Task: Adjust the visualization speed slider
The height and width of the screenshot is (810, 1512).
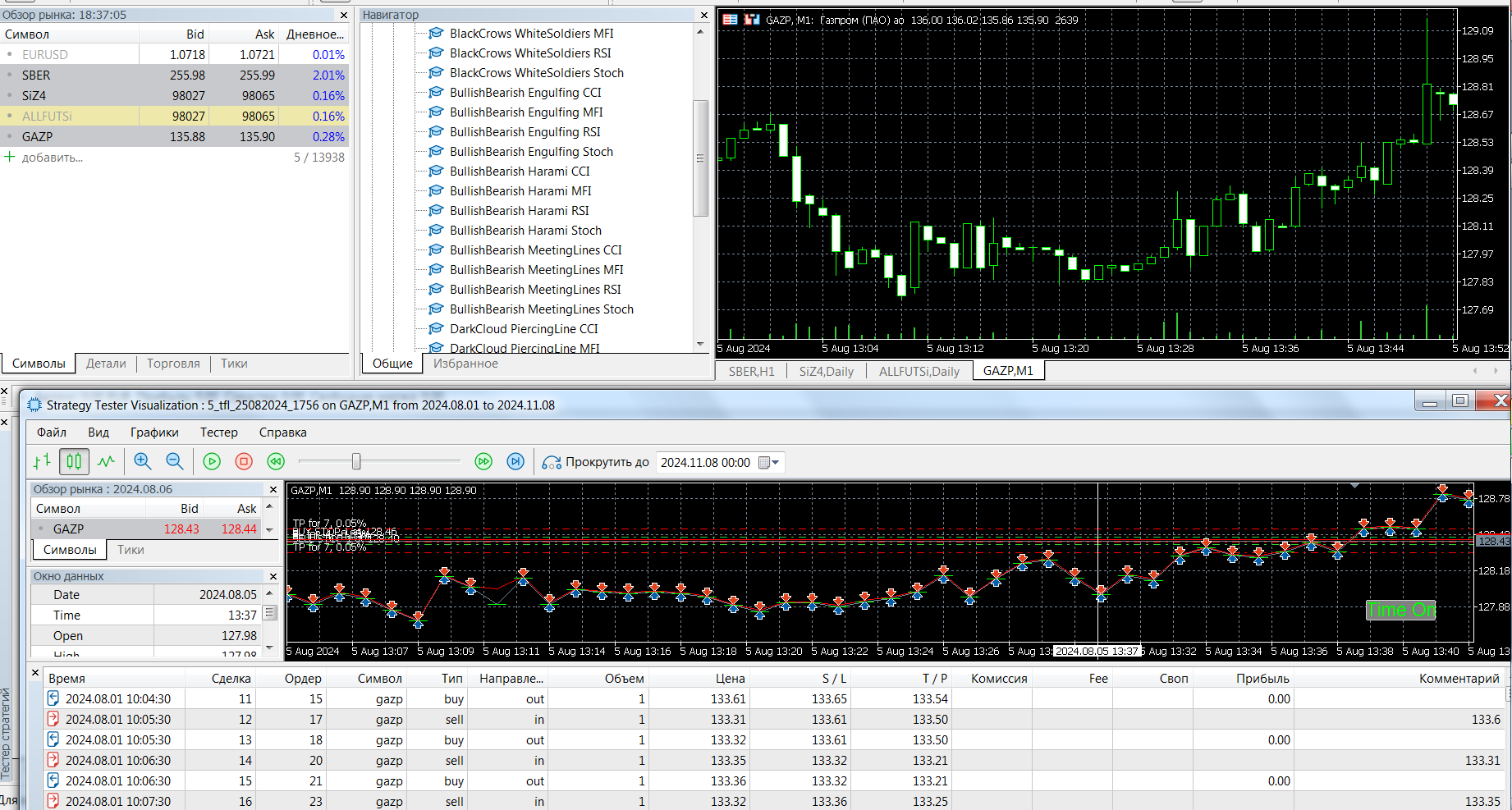Action: (x=356, y=462)
